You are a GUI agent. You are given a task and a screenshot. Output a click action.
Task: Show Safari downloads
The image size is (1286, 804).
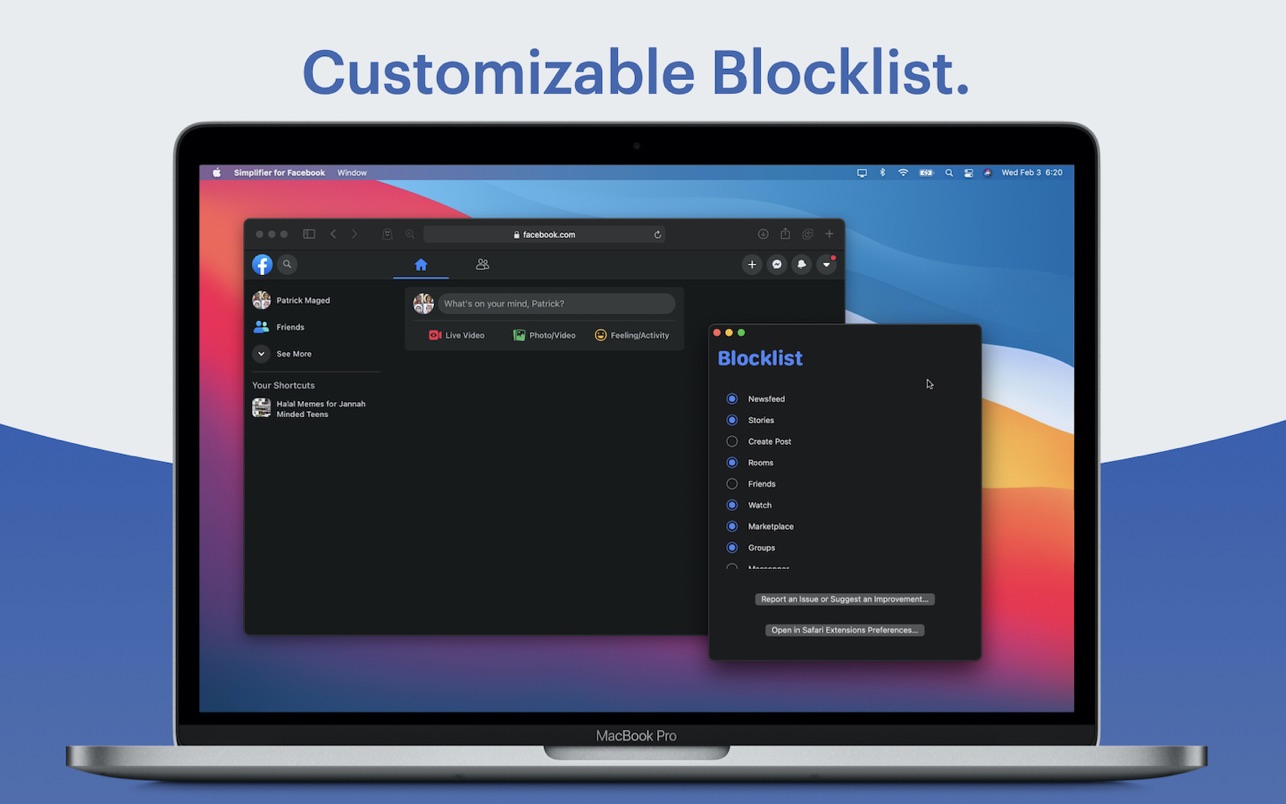tap(763, 234)
